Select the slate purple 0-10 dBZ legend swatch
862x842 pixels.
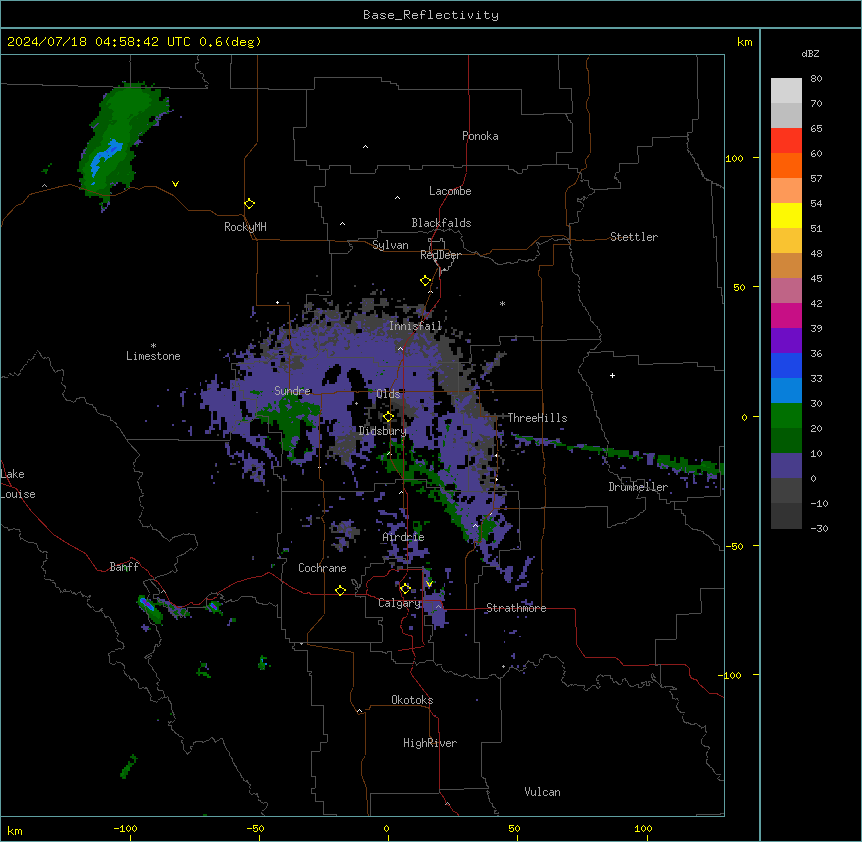pyautogui.click(x=786, y=466)
